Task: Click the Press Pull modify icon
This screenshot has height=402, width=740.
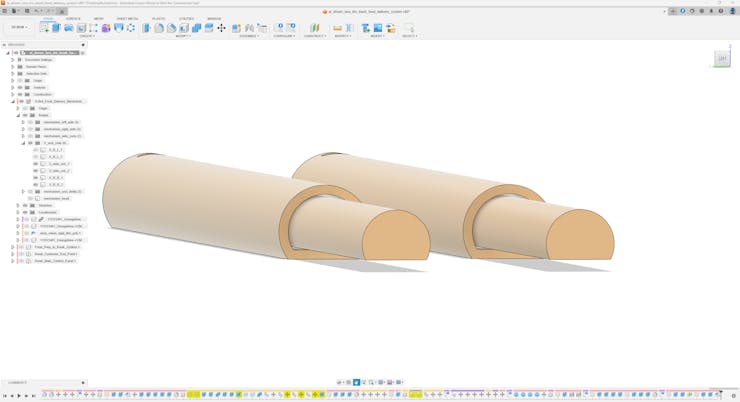Action: (147, 28)
